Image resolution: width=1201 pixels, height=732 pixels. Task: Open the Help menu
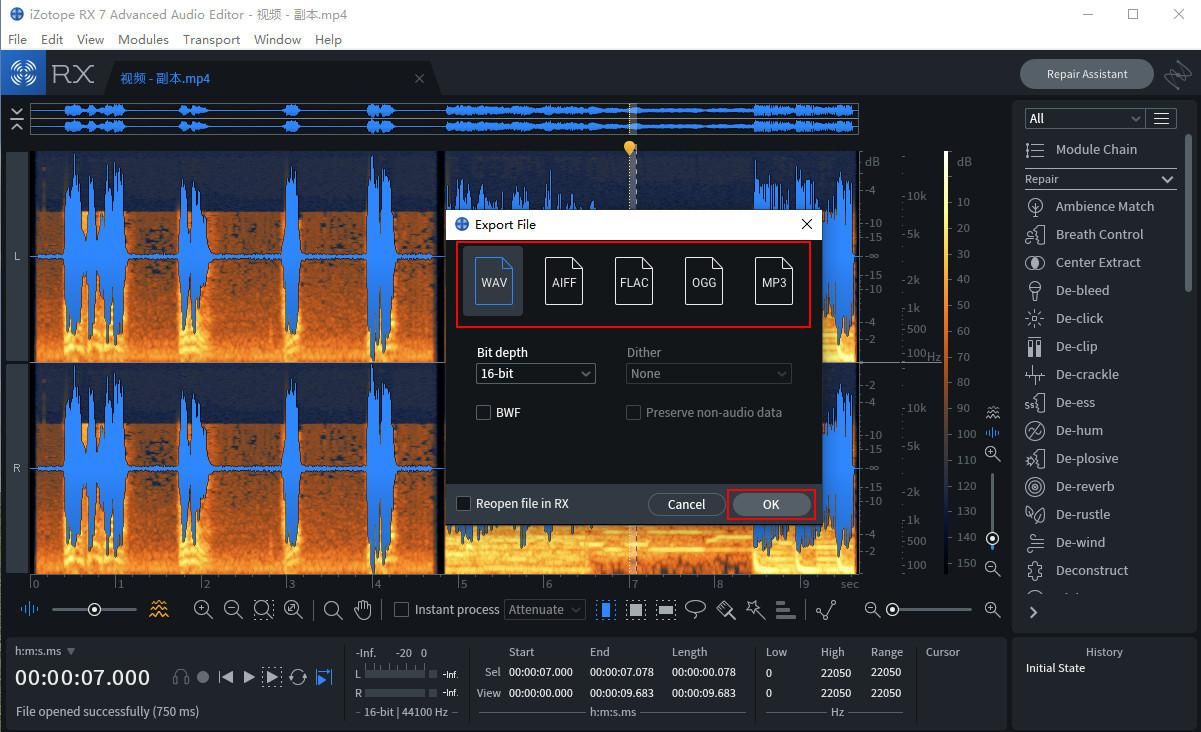click(328, 39)
